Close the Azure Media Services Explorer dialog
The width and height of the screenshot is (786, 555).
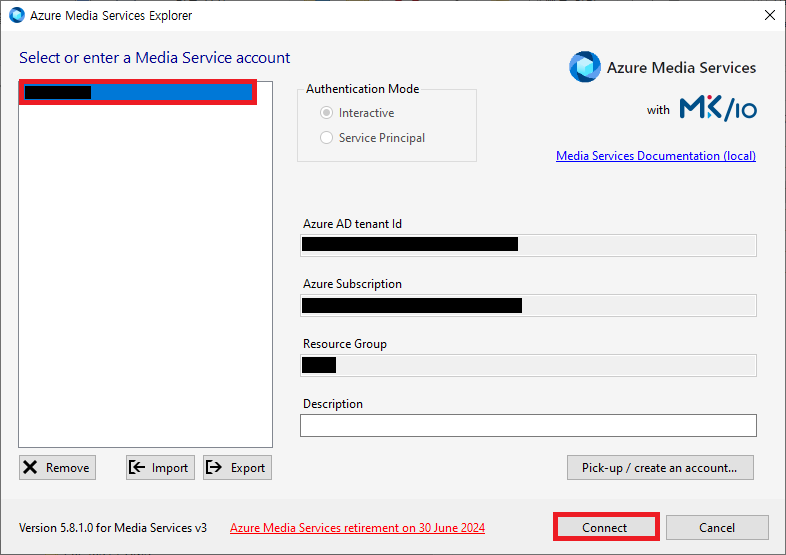click(770, 15)
